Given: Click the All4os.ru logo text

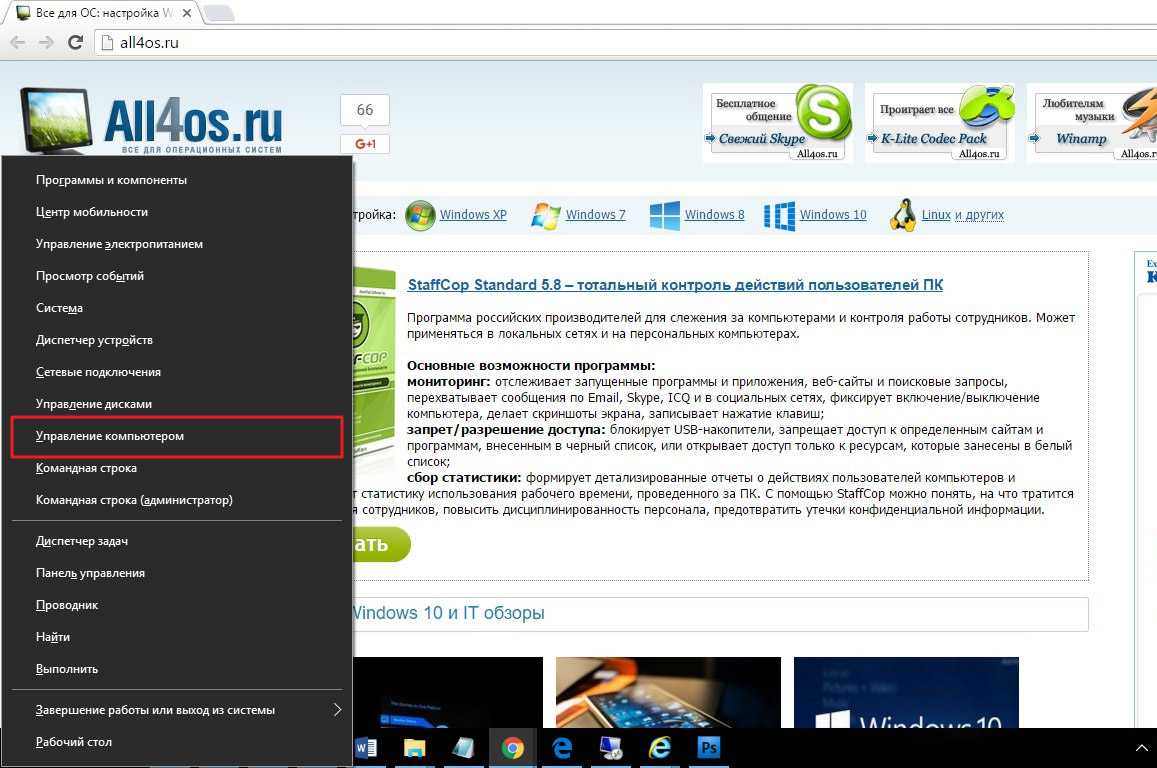Looking at the screenshot, I should (x=193, y=120).
